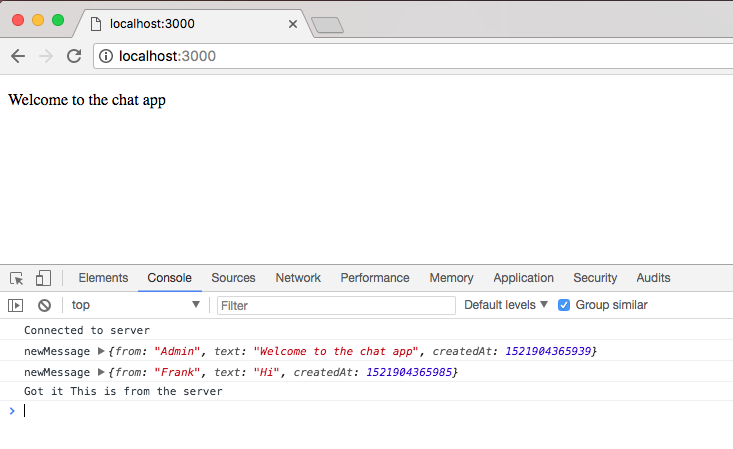Viewport: 733px width, 449px height.
Task: Click the inspect element picker icon
Action: click(17, 278)
